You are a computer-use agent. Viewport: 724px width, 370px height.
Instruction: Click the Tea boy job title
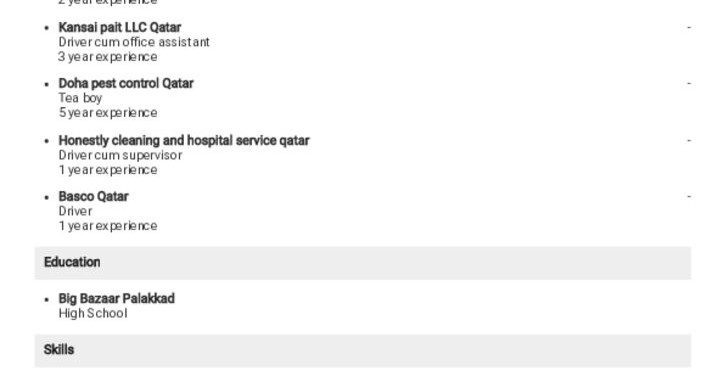click(80, 98)
